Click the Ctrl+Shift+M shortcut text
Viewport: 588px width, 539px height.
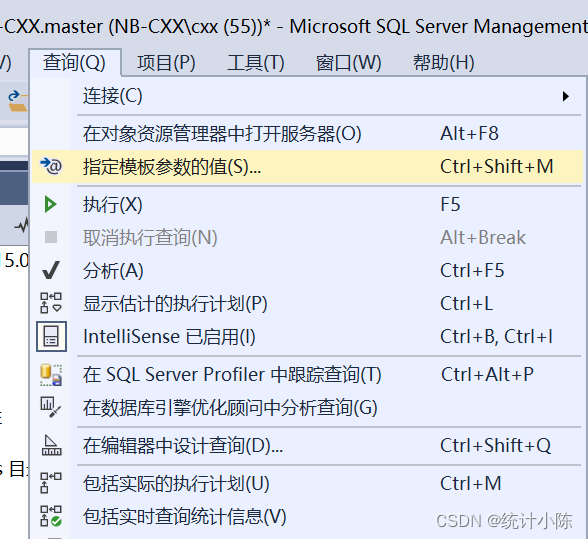(497, 167)
